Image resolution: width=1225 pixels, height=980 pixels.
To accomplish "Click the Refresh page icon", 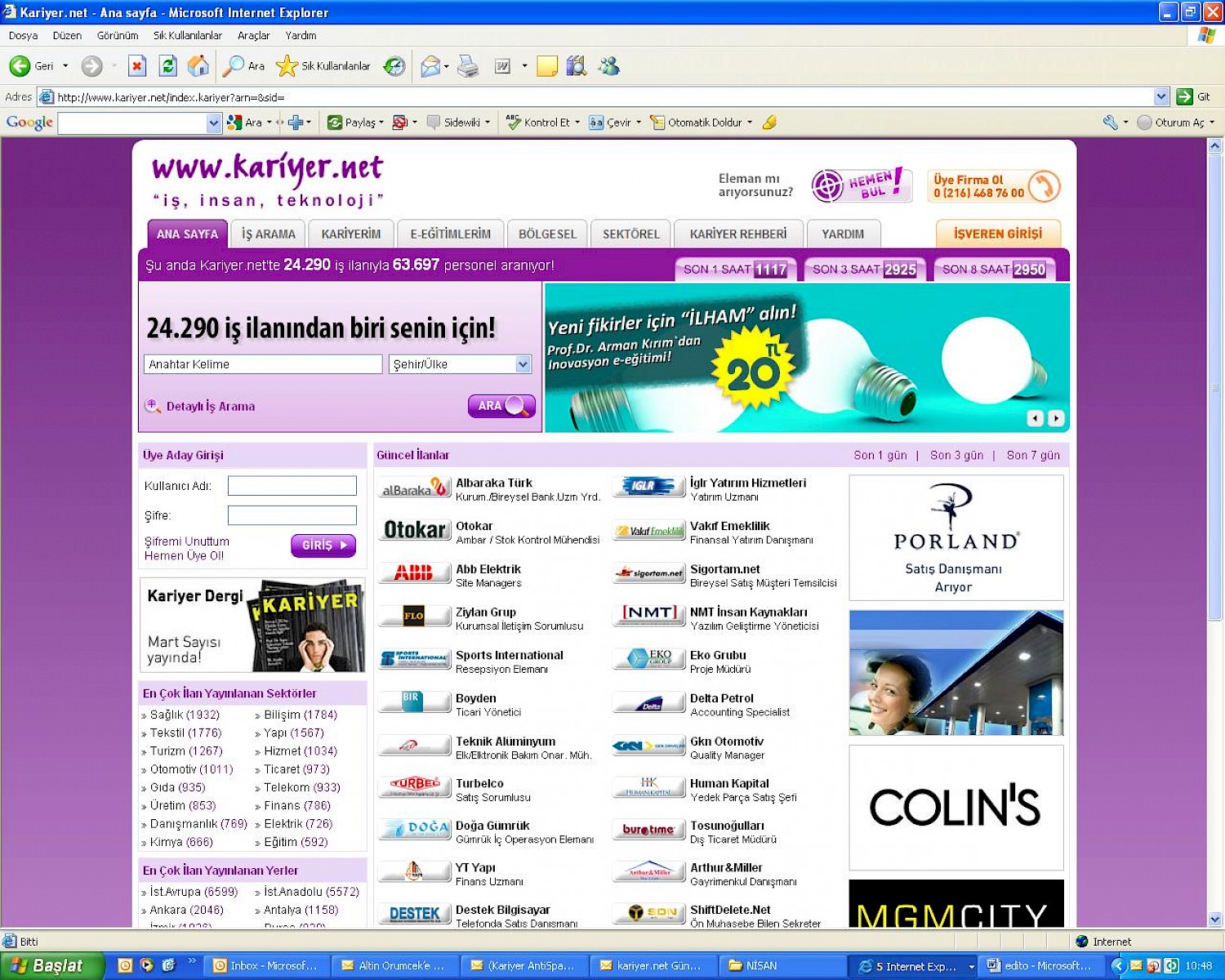I will 167,66.
